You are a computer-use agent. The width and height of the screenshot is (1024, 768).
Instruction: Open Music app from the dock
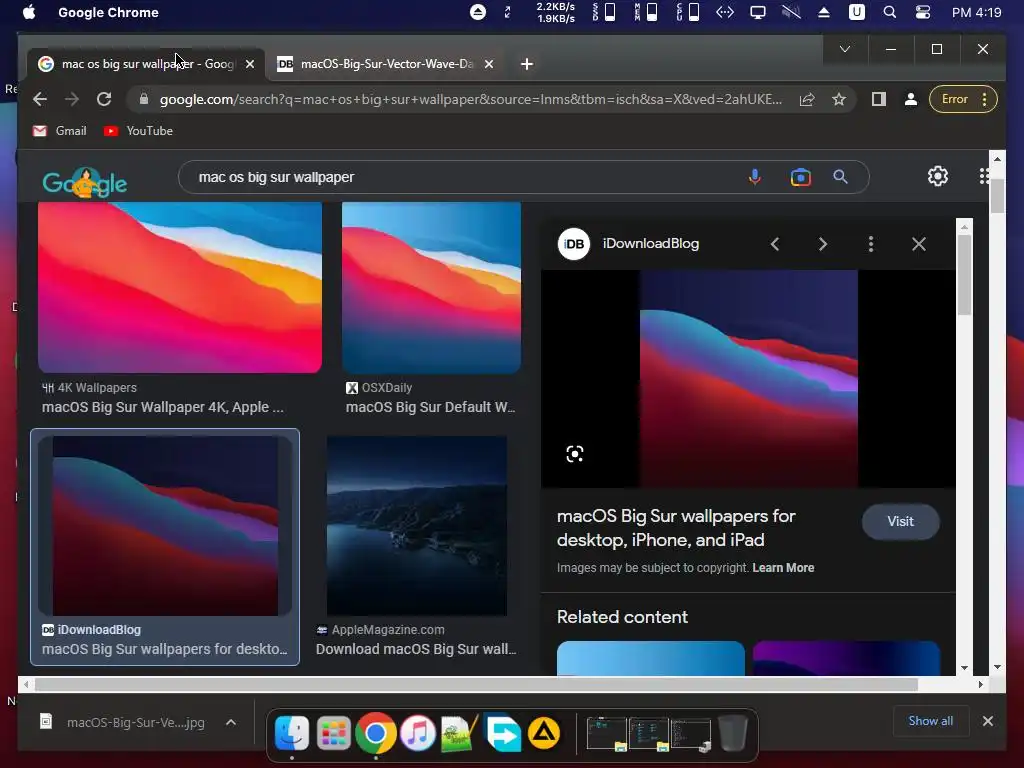[418, 733]
